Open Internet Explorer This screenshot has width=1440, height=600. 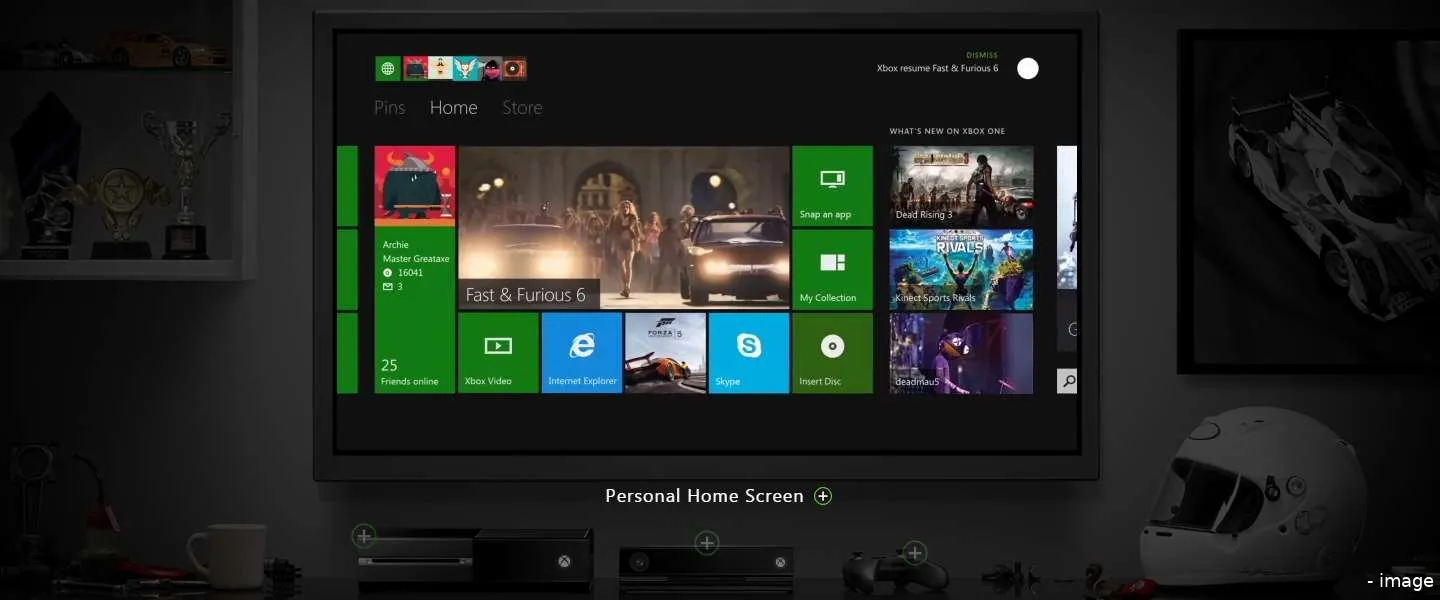coord(581,352)
